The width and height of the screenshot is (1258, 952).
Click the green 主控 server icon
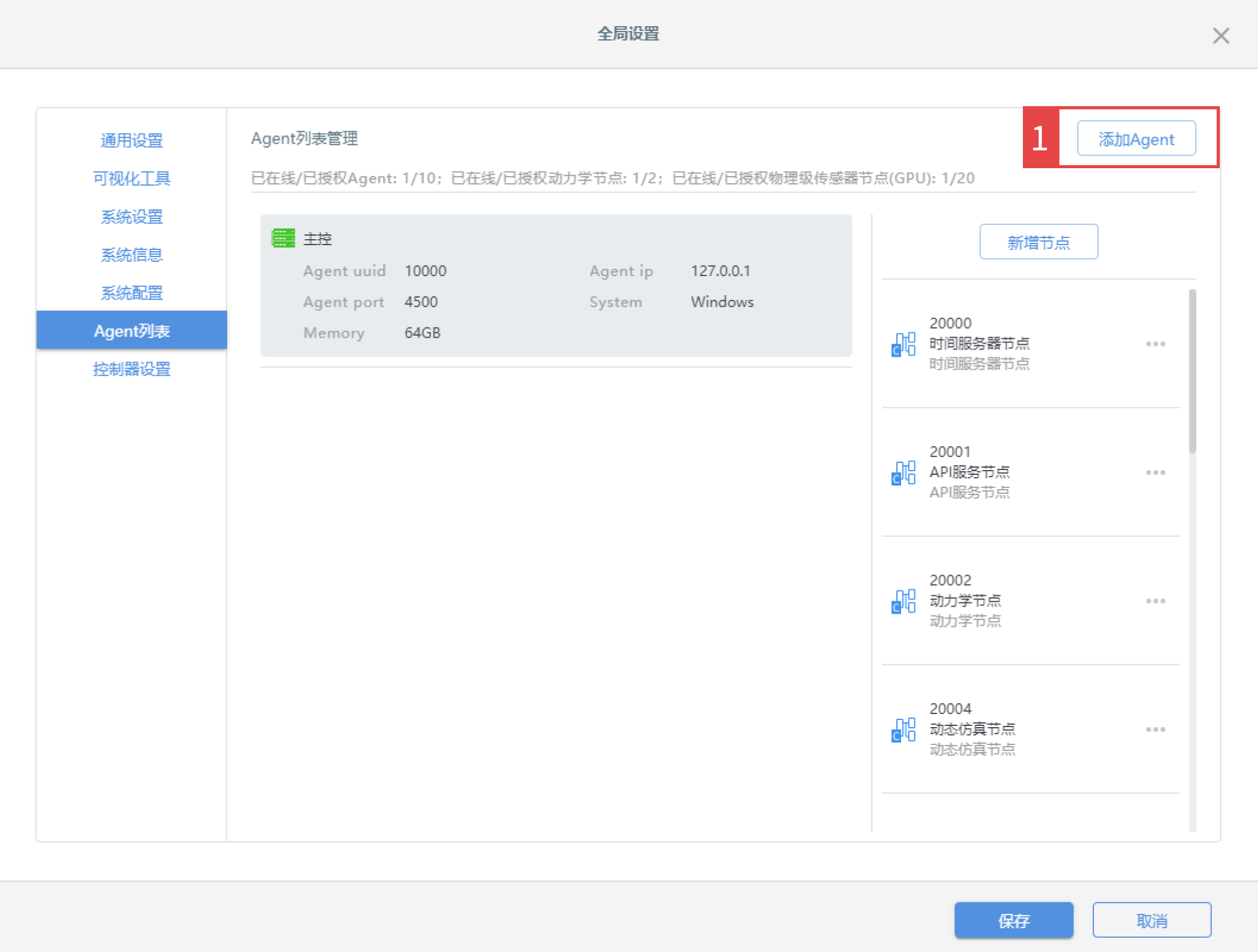pos(283,238)
